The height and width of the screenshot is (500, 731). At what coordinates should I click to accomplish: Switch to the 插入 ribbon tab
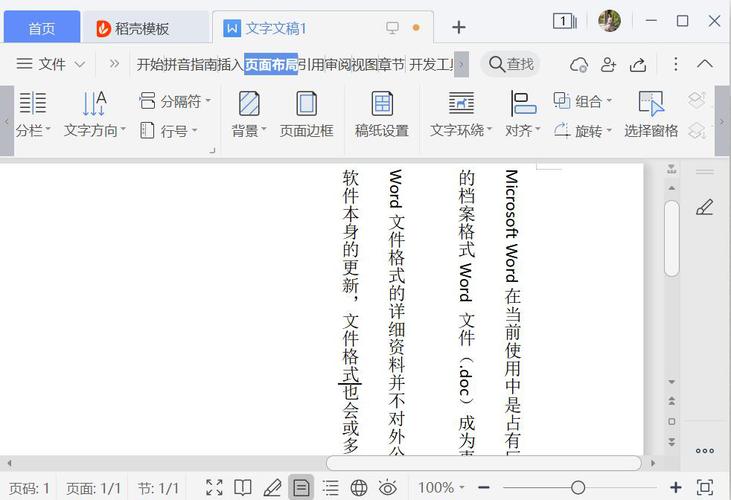(x=230, y=64)
